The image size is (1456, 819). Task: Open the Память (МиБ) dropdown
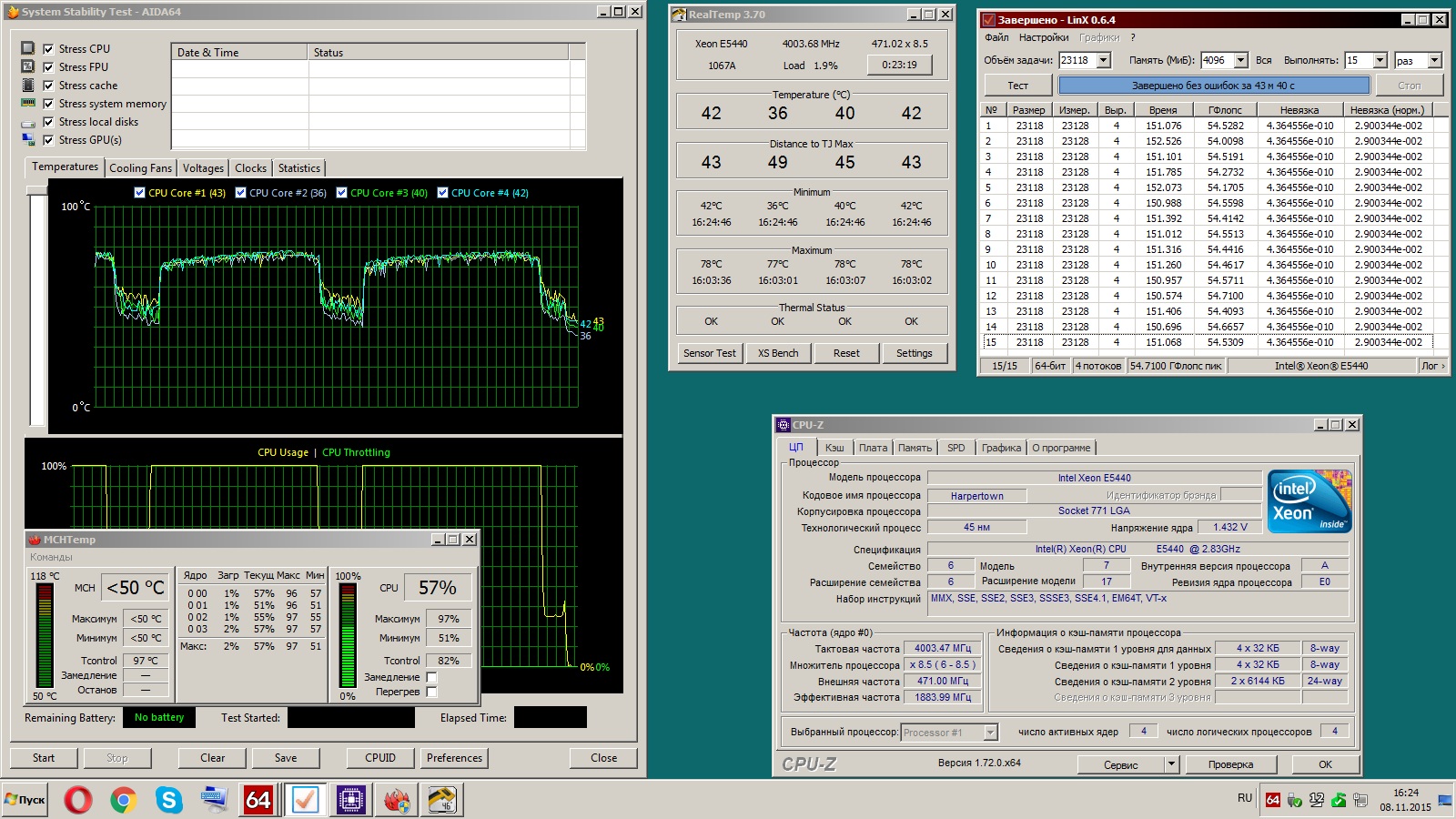[x=1240, y=61]
